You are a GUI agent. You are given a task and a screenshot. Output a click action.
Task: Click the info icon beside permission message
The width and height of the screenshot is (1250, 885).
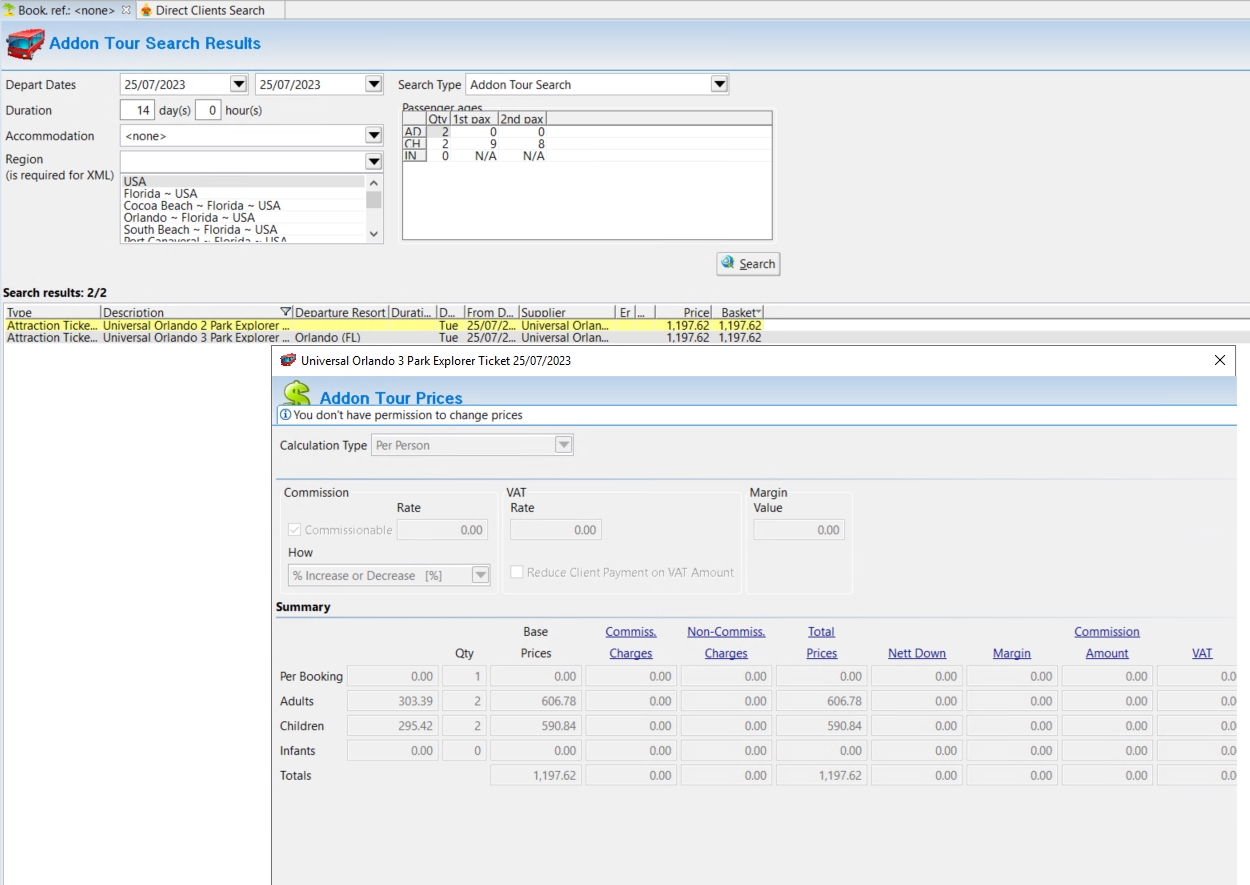coord(285,415)
